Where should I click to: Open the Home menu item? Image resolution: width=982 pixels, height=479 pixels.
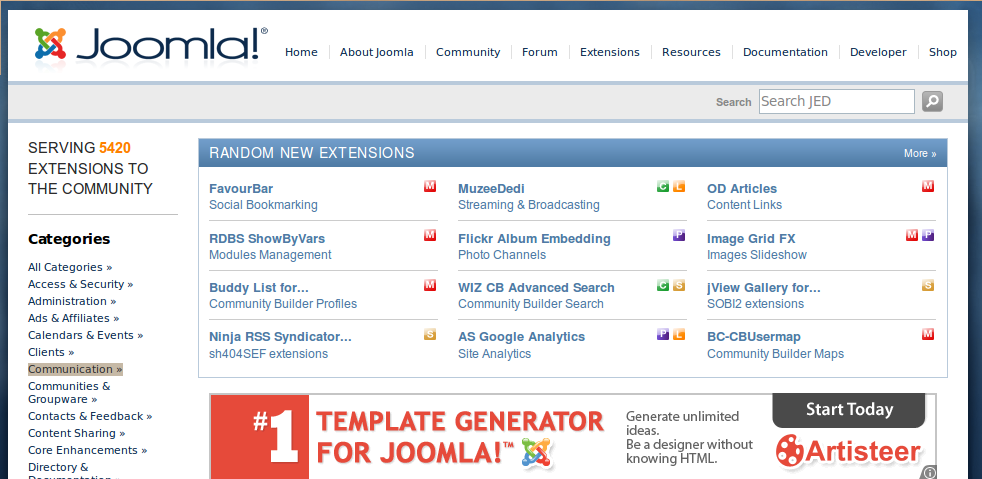(301, 52)
